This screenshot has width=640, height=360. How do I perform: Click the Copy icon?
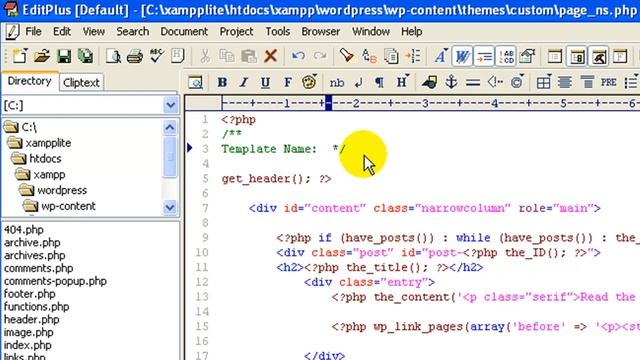tap(227, 56)
